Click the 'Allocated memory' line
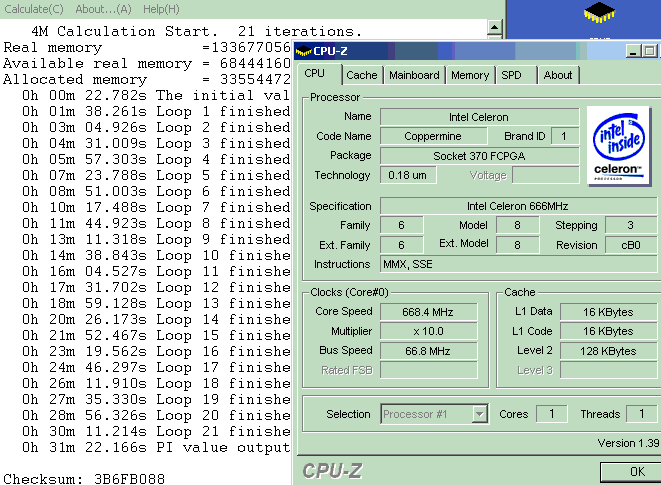This screenshot has height=485, width=661. point(147,80)
